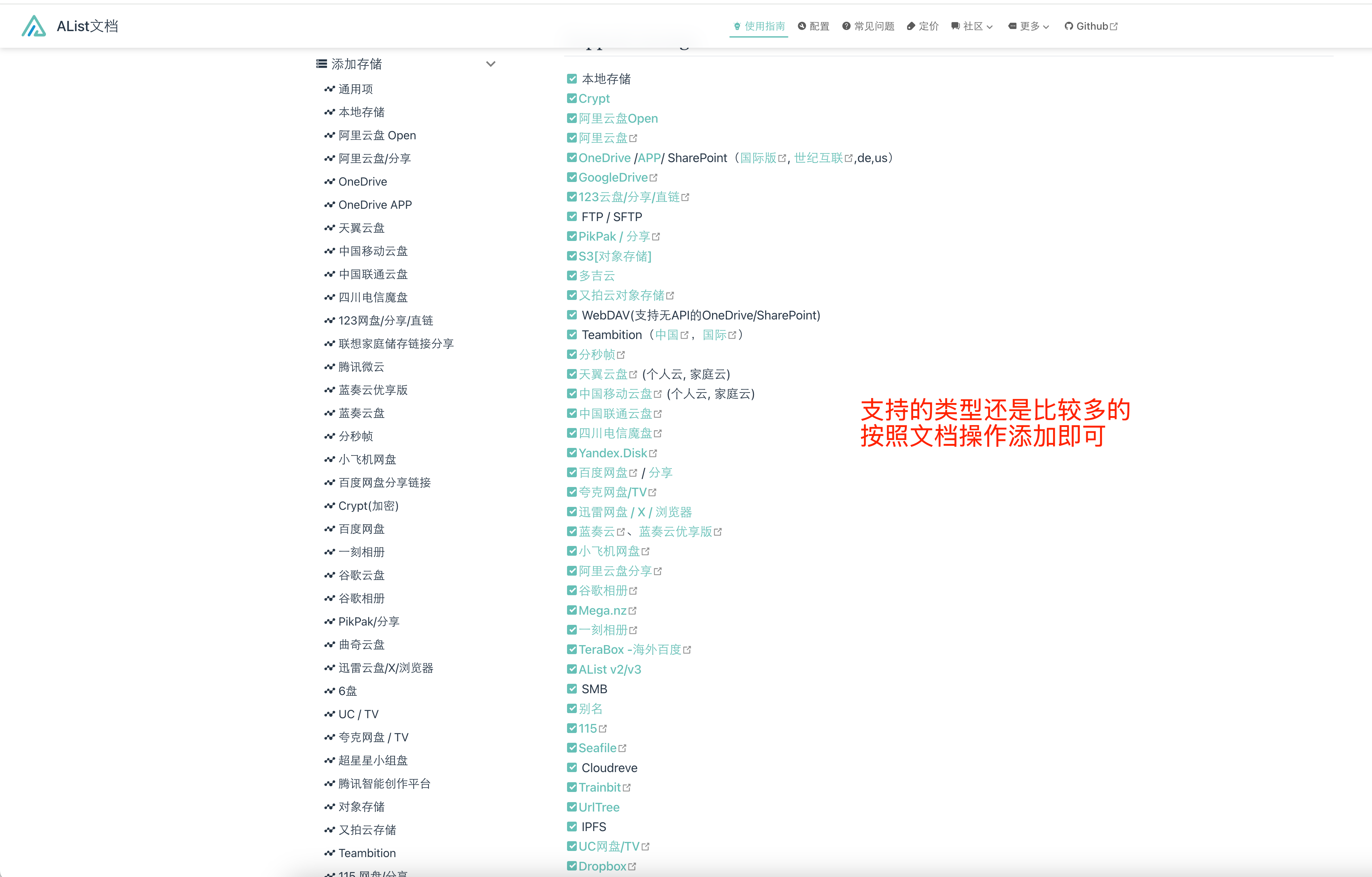Click the external-link icon after 分秒帧
Screen dimensions: 1372x877
click(621, 355)
